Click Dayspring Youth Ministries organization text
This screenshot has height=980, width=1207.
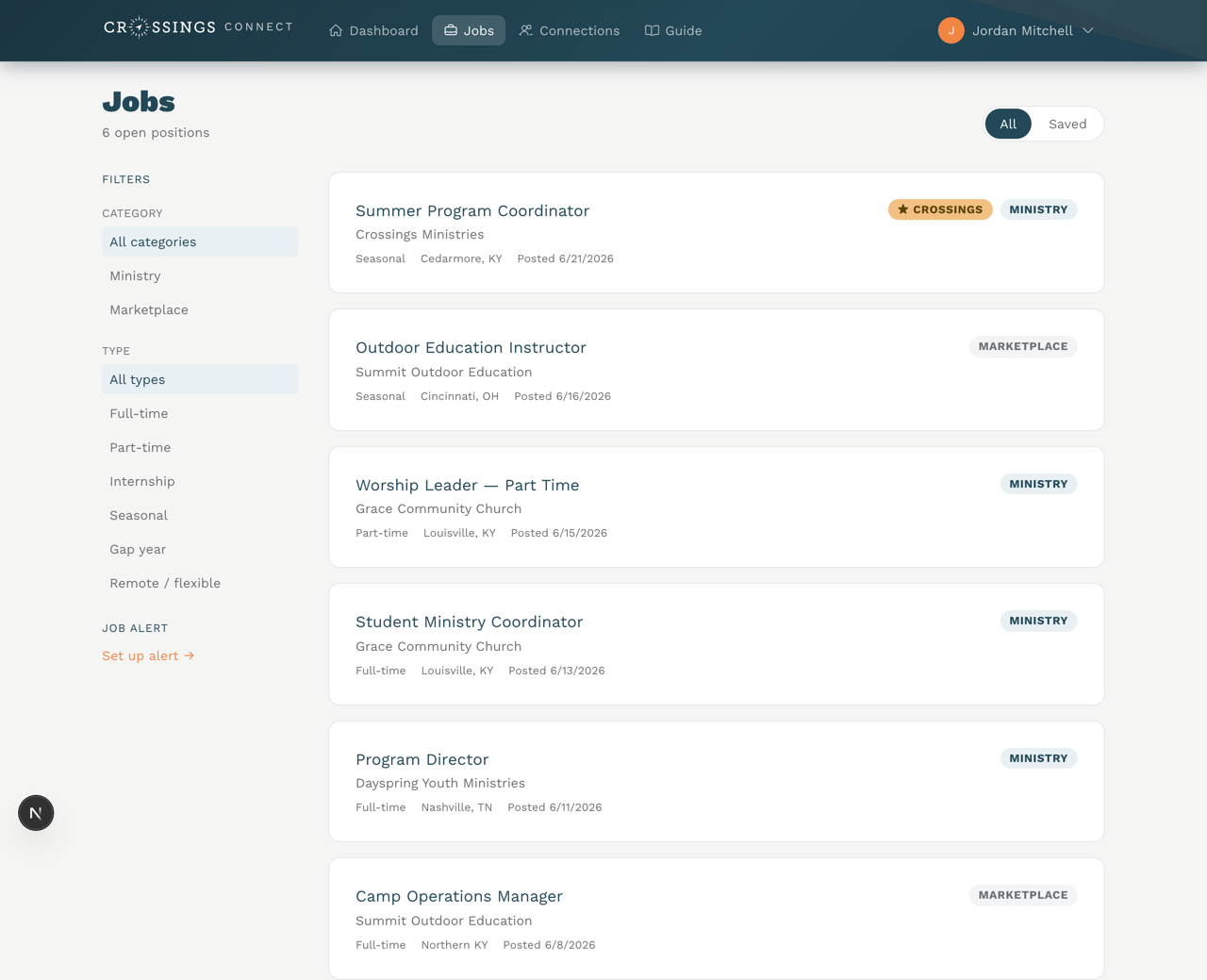(x=440, y=783)
